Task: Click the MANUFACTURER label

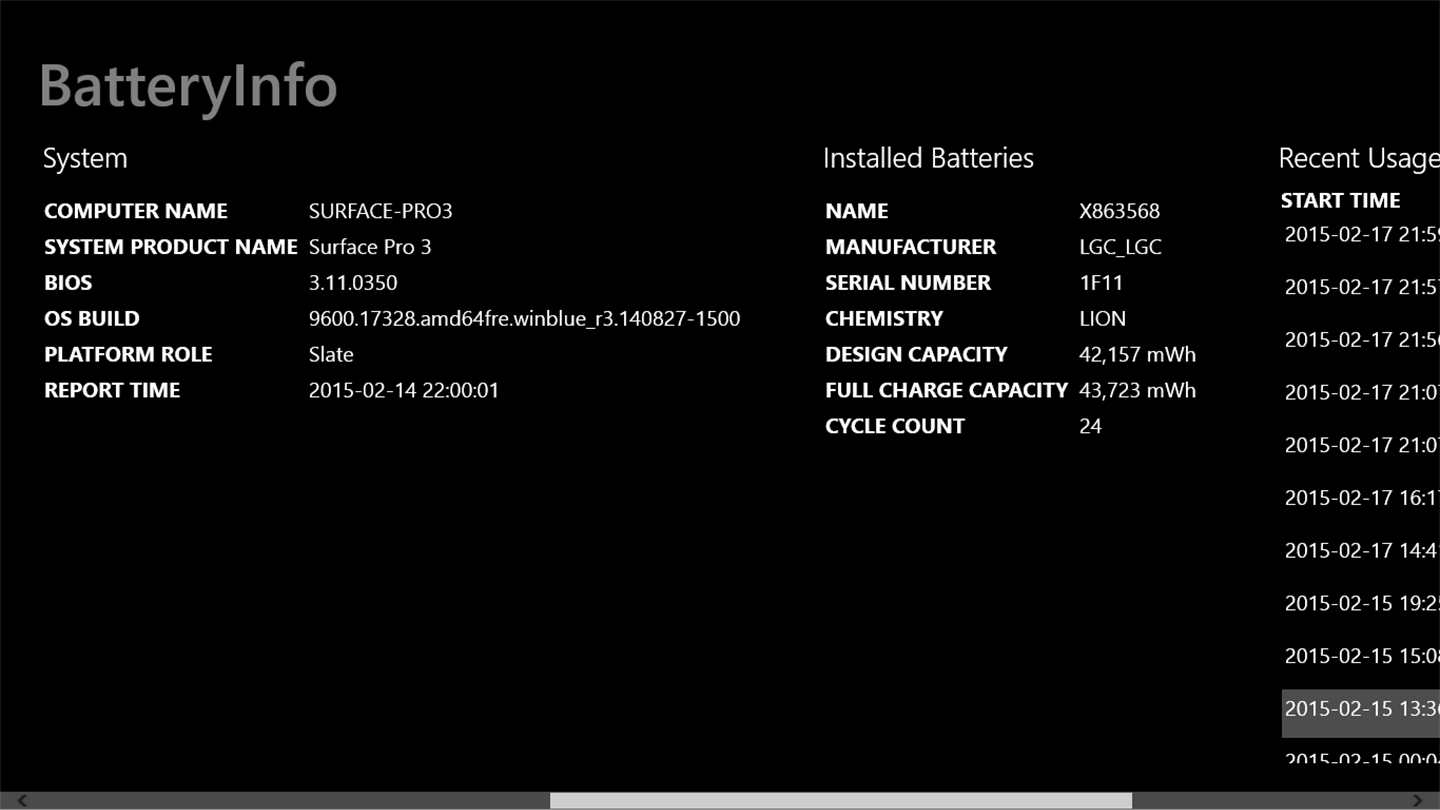Action: tap(911, 247)
